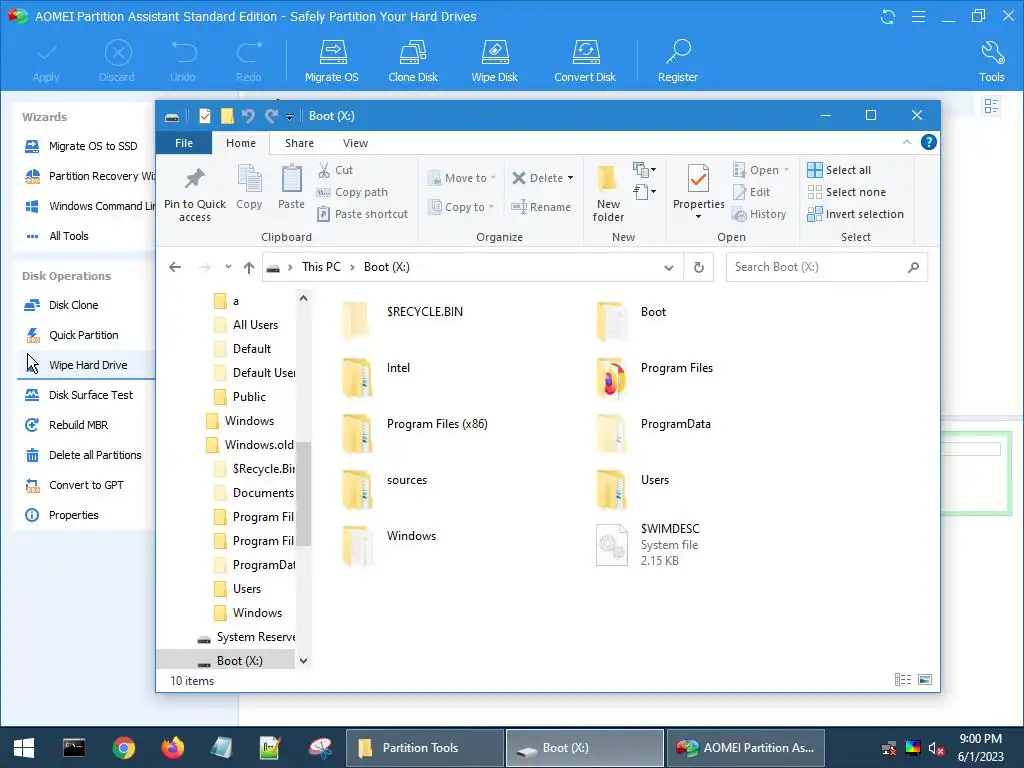Open address bar history dropdown
1024x768 pixels.
pyautogui.click(x=669, y=267)
